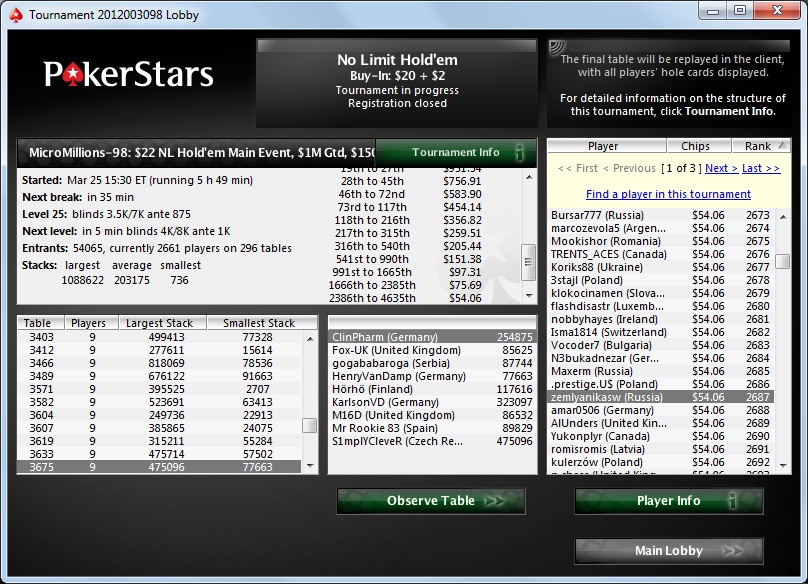808x584 pixels.
Task: Click the down arrow of the table list scrollbar
Action: point(310,466)
